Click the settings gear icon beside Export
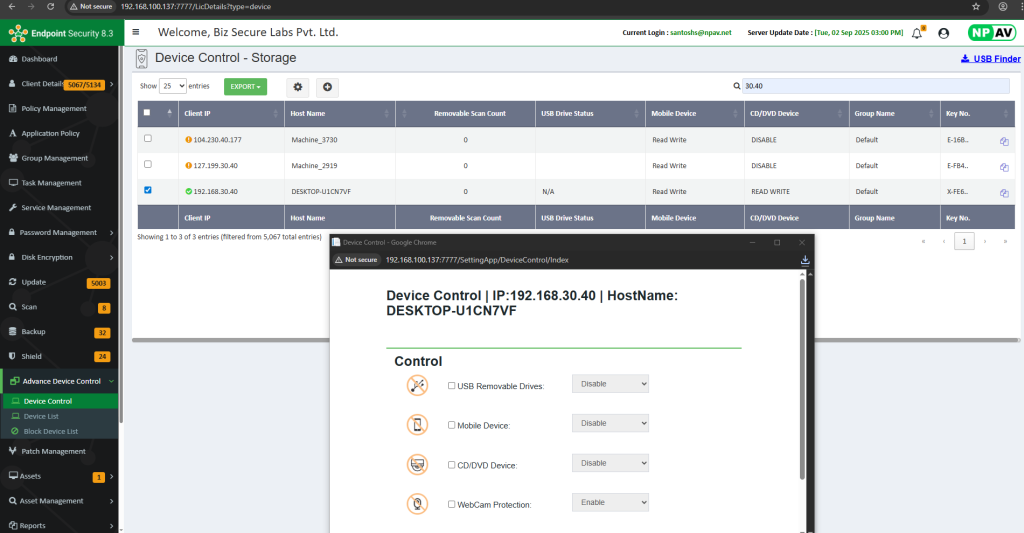The height and width of the screenshot is (533, 1024). pyautogui.click(x=298, y=87)
